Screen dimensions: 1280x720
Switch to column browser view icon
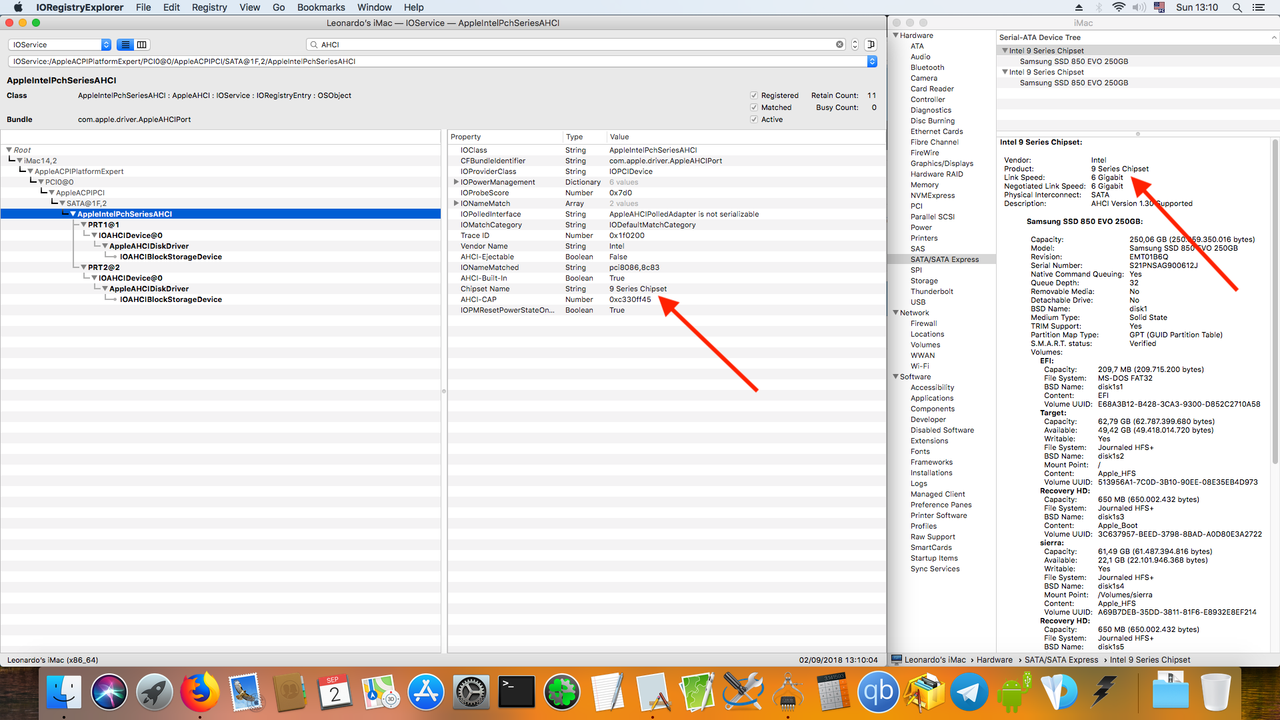click(x=142, y=45)
